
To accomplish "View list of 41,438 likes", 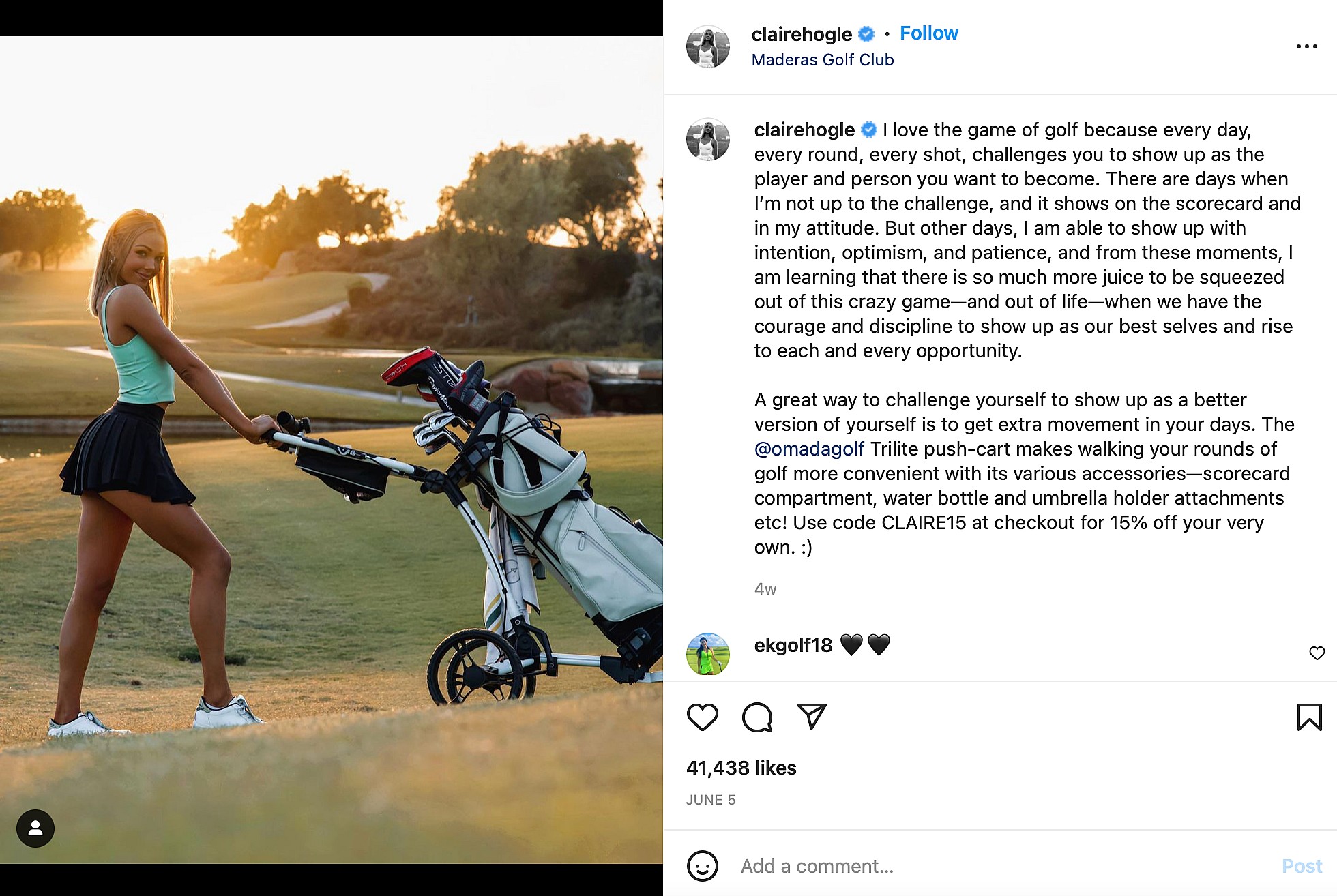I will (x=741, y=768).
